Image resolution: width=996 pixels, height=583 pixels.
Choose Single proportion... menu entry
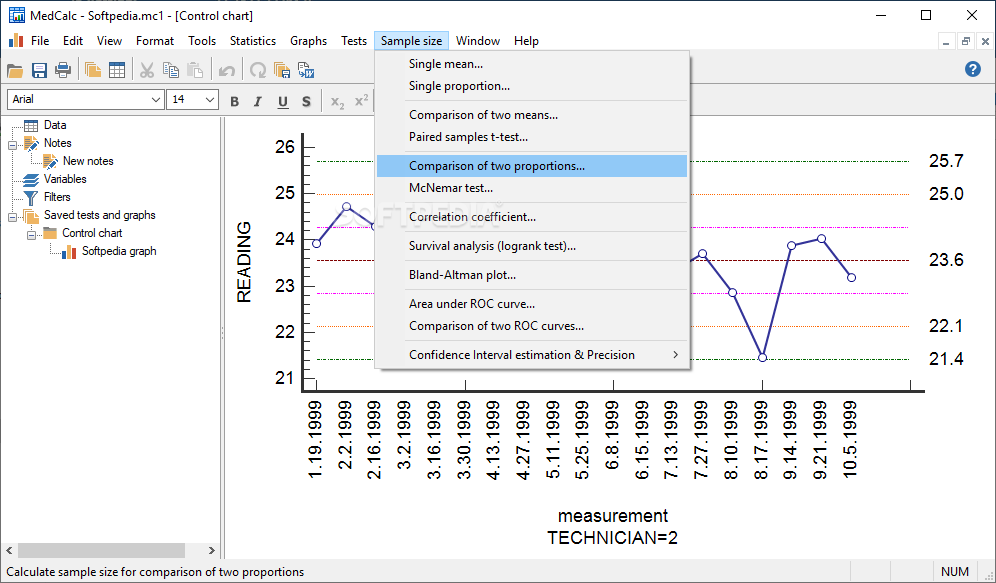531,86
